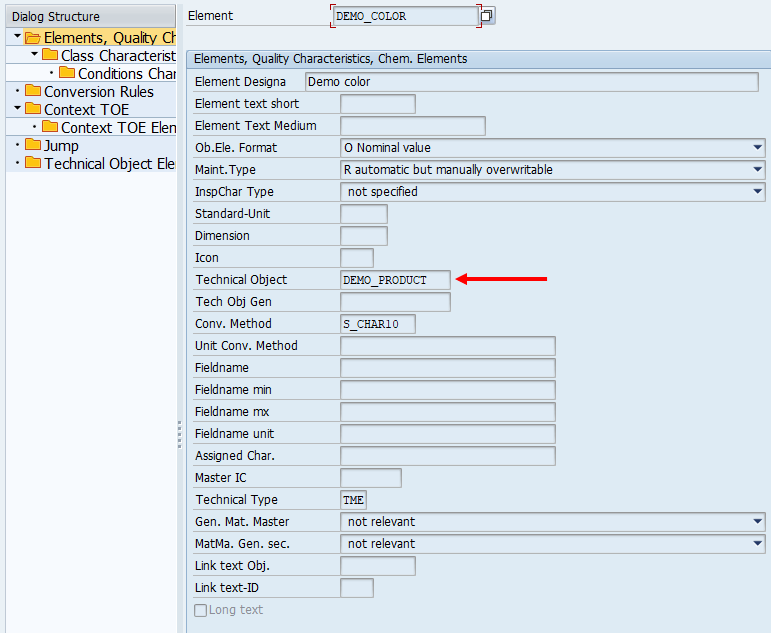The image size is (771, 633).
Task: Open the Gen. Mat. Master dropdown
Action: tap(758, 522)
